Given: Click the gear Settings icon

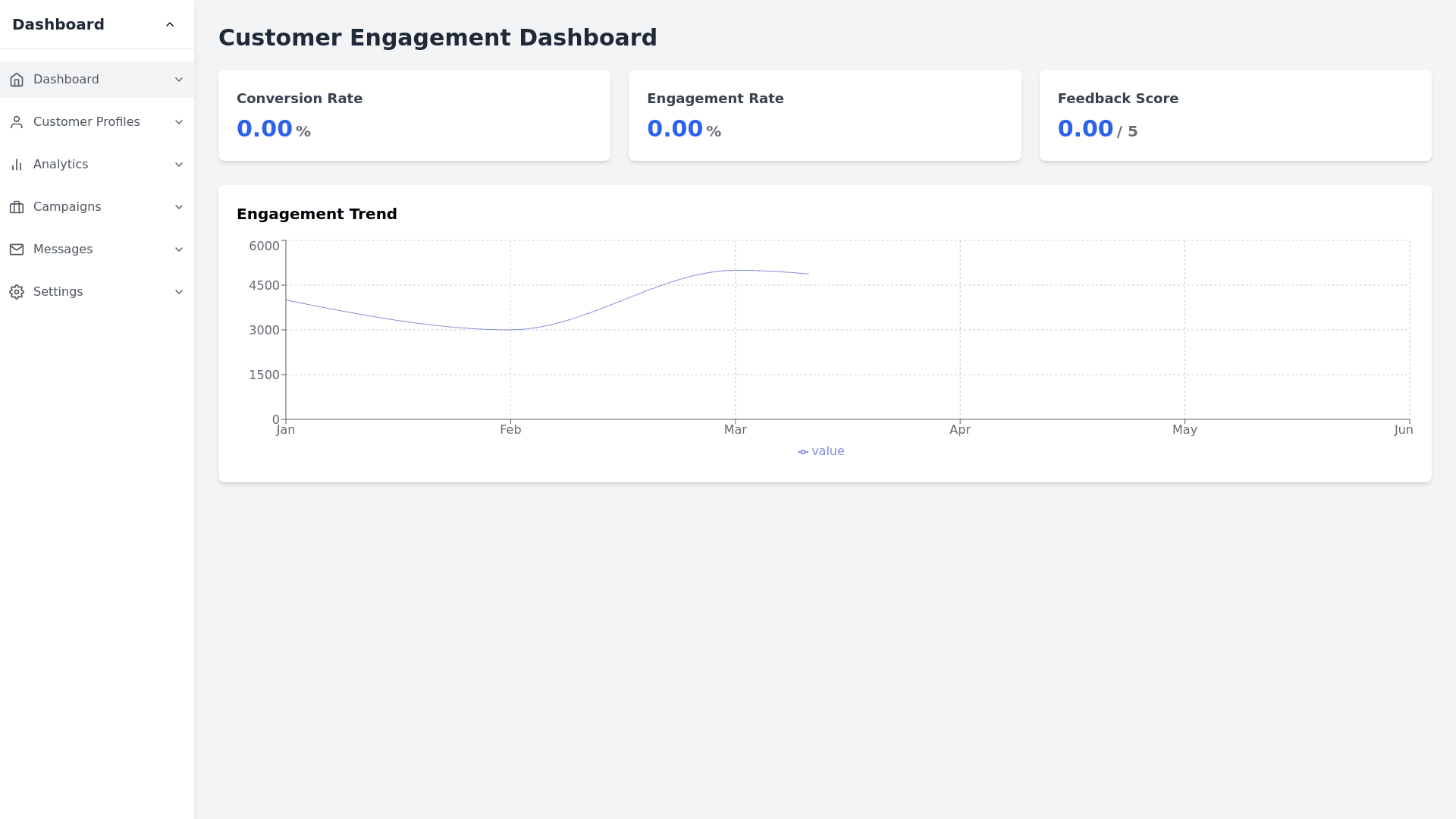Looking at the screenshot, I should (x=17, y=292).
